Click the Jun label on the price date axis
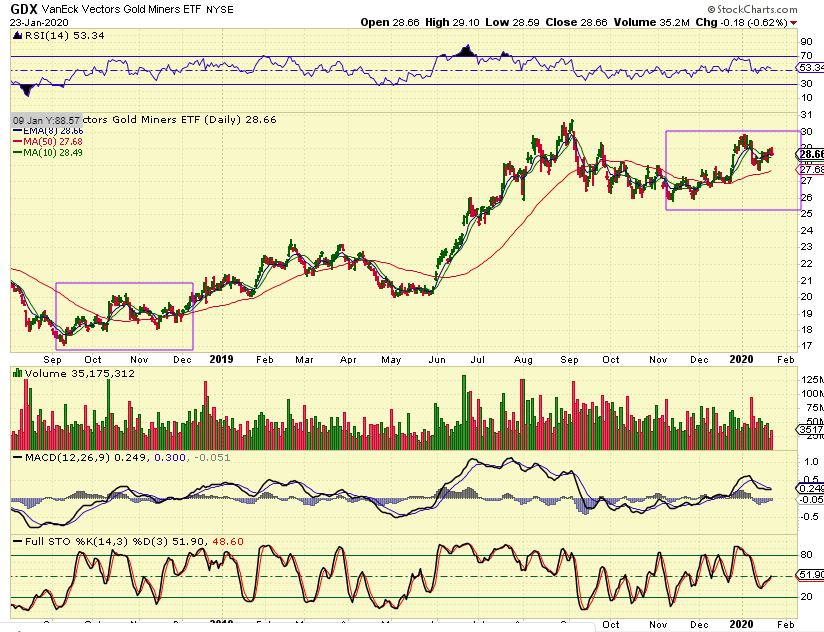The height and width of the screenshot is (632, 824). tap(437, 360)
